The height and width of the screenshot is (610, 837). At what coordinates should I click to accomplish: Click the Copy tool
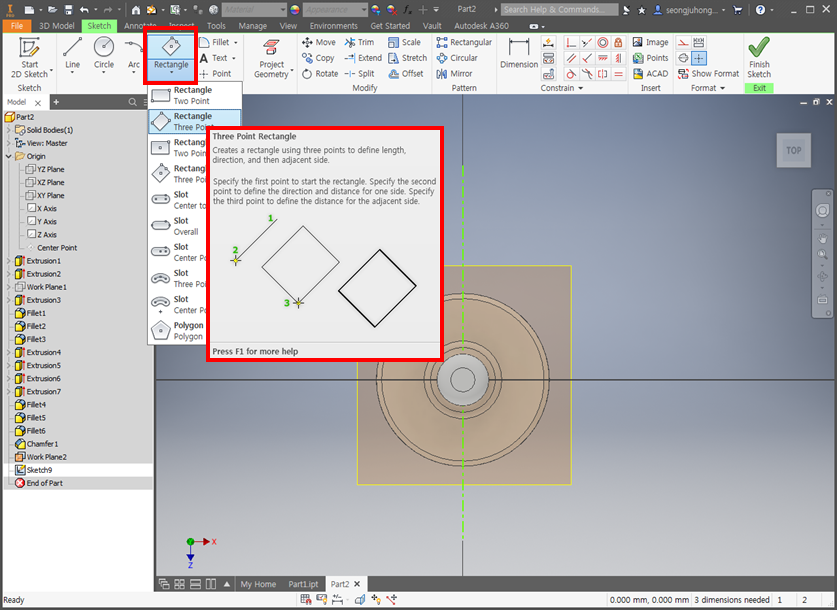pos(318,58)
